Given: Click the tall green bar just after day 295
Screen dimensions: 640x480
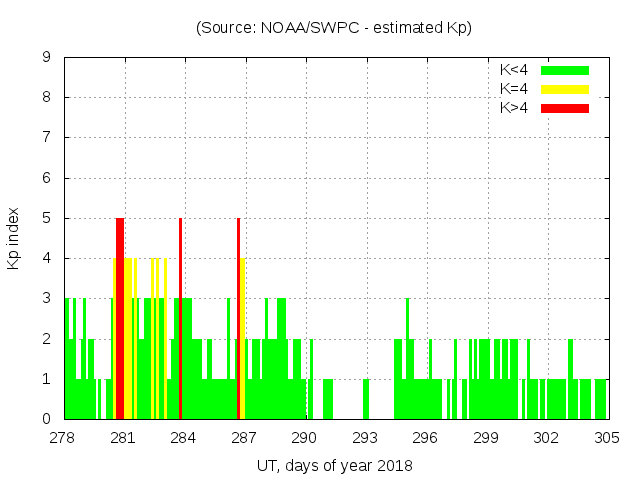Looking at the screenshot, I should point(407,358).
